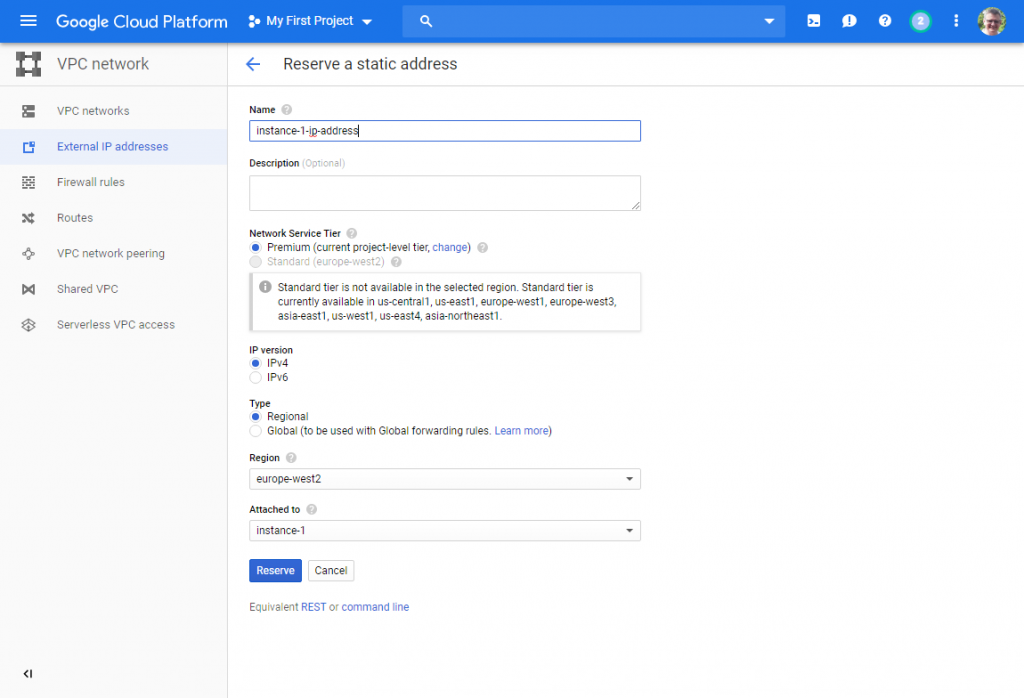Click the Cancel button
The width and height of the screenshot is (1024, 698).
[331, 571]
